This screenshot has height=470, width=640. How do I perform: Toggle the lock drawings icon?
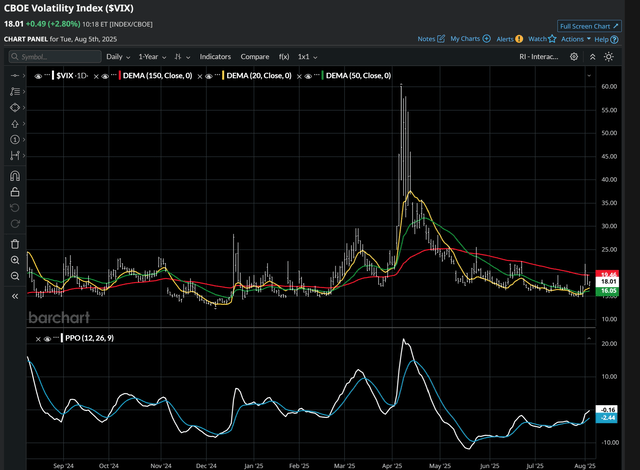15,192
